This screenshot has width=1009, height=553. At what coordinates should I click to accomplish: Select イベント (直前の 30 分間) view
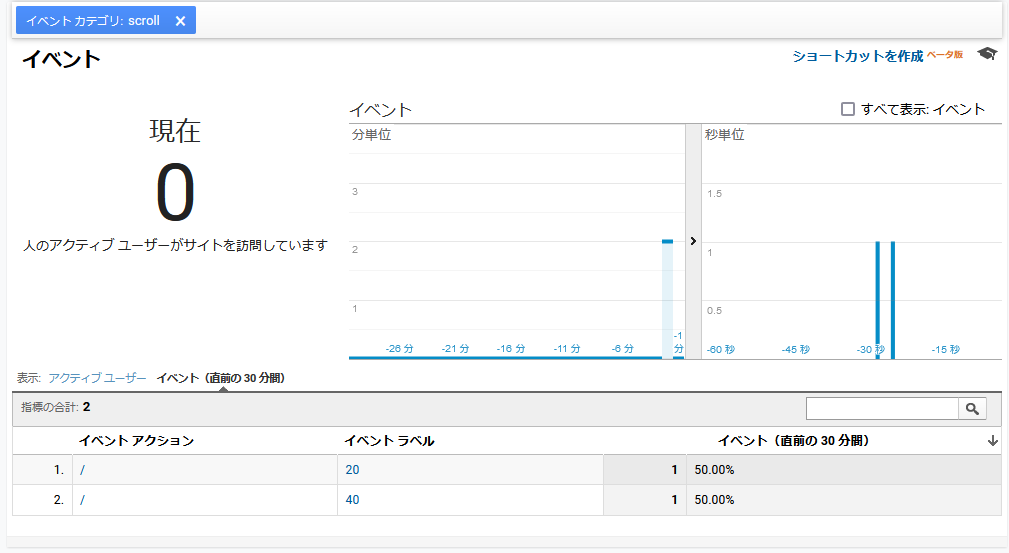point(221,379)
